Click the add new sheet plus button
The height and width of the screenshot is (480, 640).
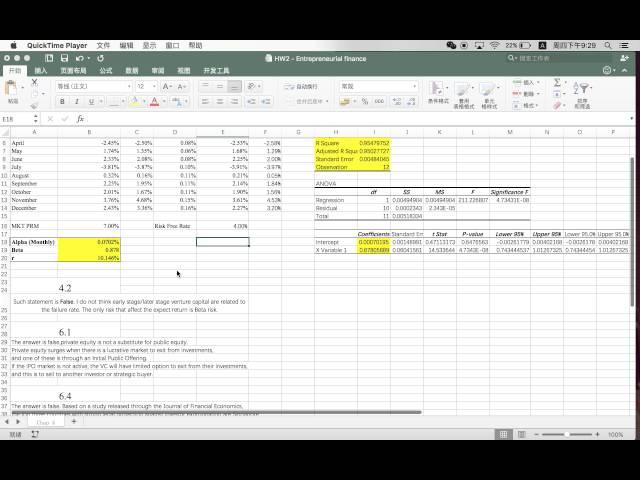73,422
